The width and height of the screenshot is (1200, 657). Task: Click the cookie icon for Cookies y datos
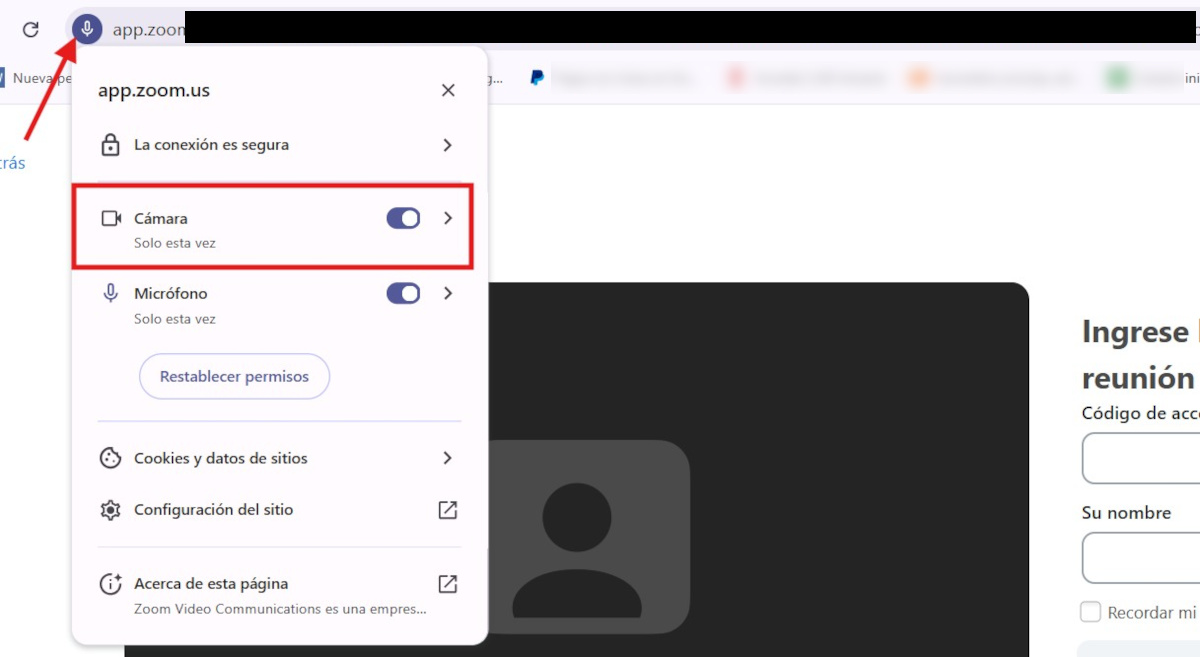[110, 458]
